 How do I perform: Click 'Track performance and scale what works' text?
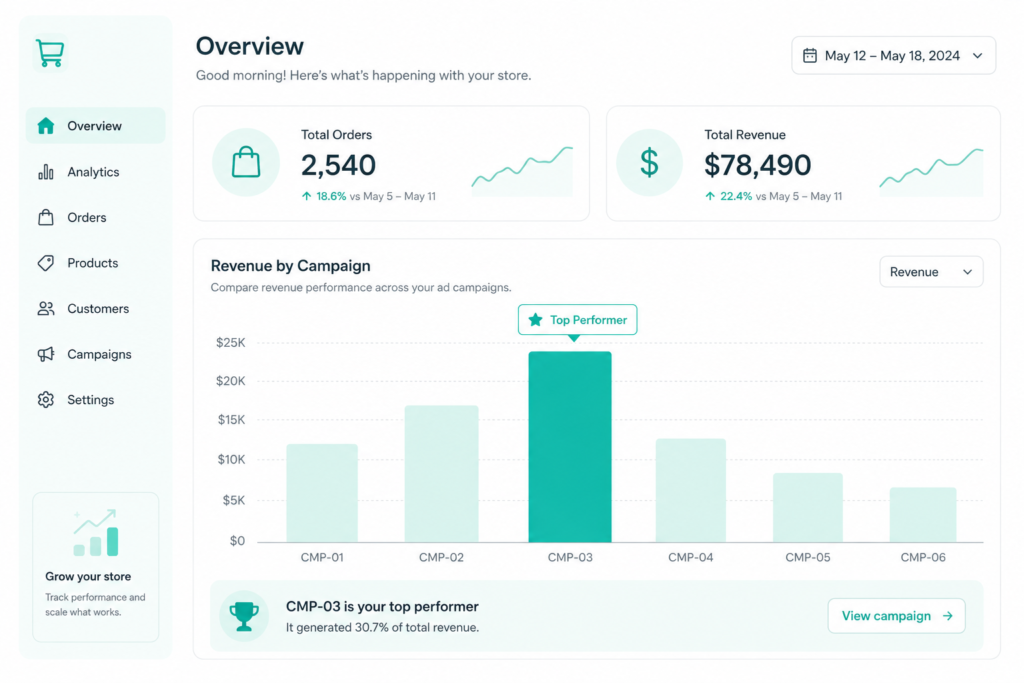[95, 605]
